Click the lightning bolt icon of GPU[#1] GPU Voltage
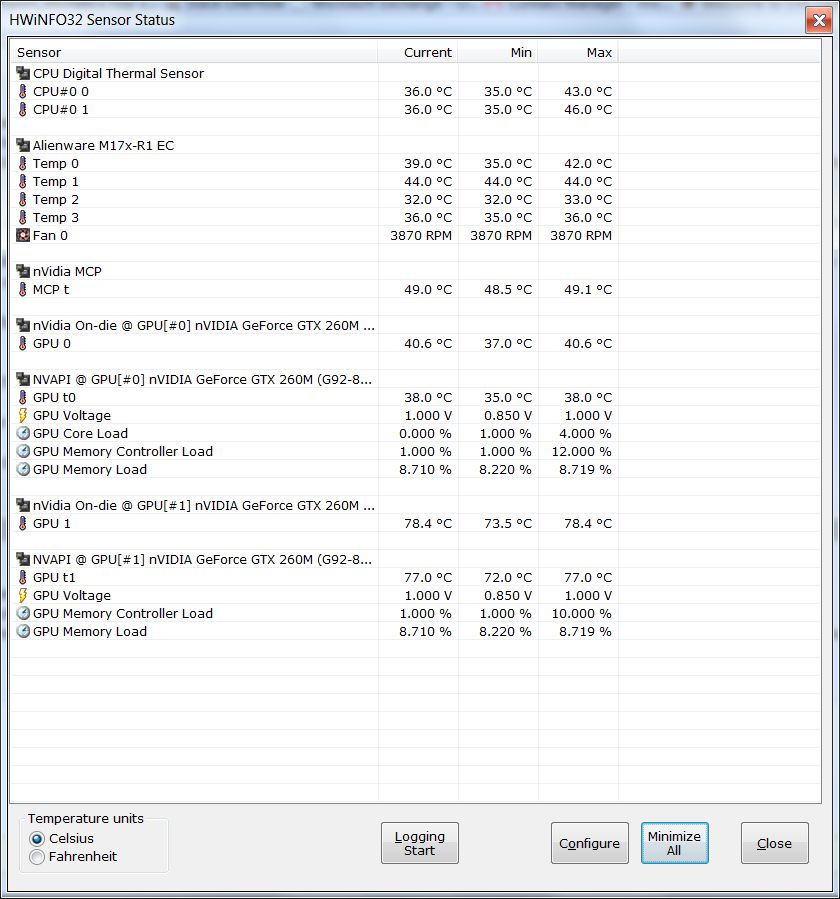 23,595
